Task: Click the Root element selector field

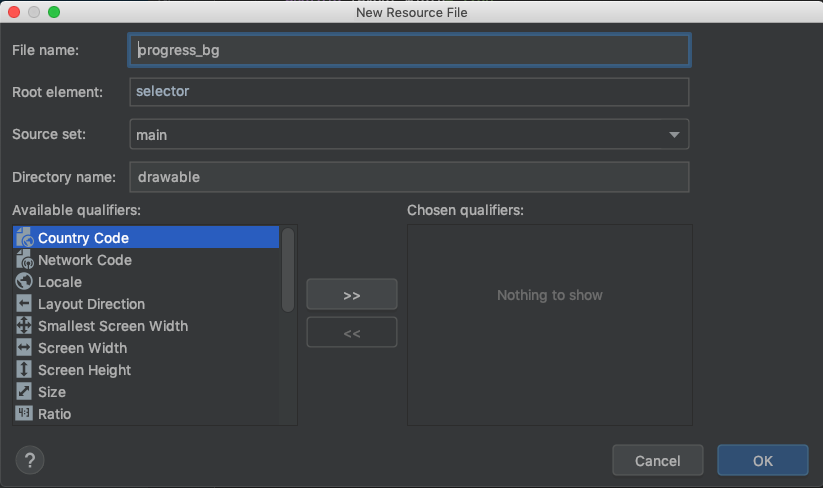Action: [409, 92]
